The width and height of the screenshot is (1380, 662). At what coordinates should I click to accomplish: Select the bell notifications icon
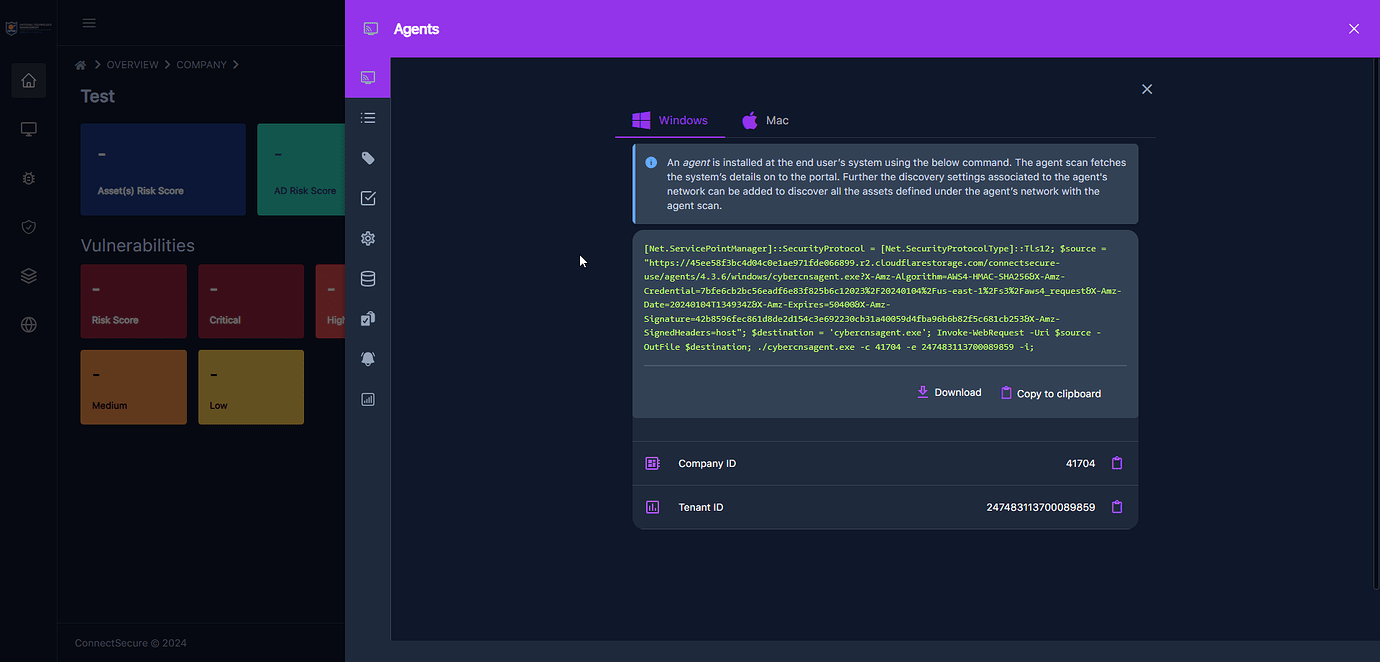[x=368, y=358]
